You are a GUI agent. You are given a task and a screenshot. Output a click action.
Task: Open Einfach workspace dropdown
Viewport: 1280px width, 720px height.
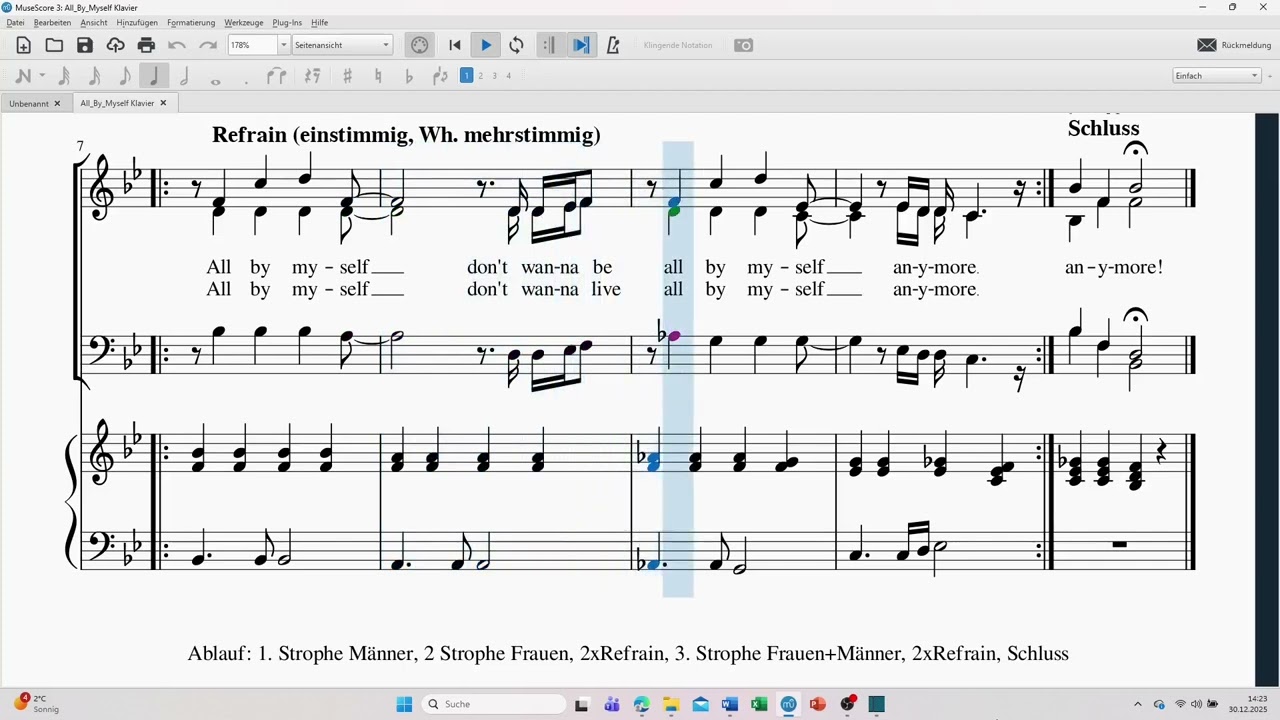pos(1217,76)
